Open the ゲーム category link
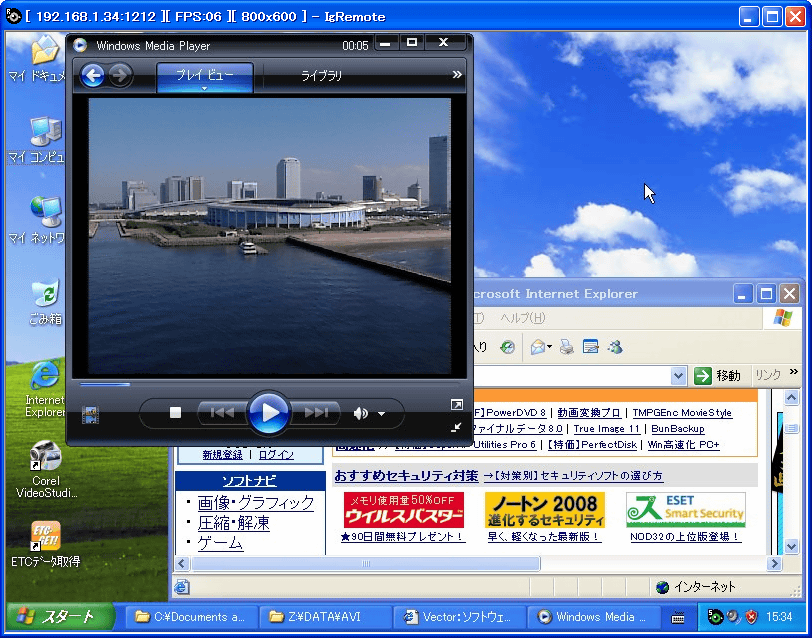 click(x=220, y=543)
